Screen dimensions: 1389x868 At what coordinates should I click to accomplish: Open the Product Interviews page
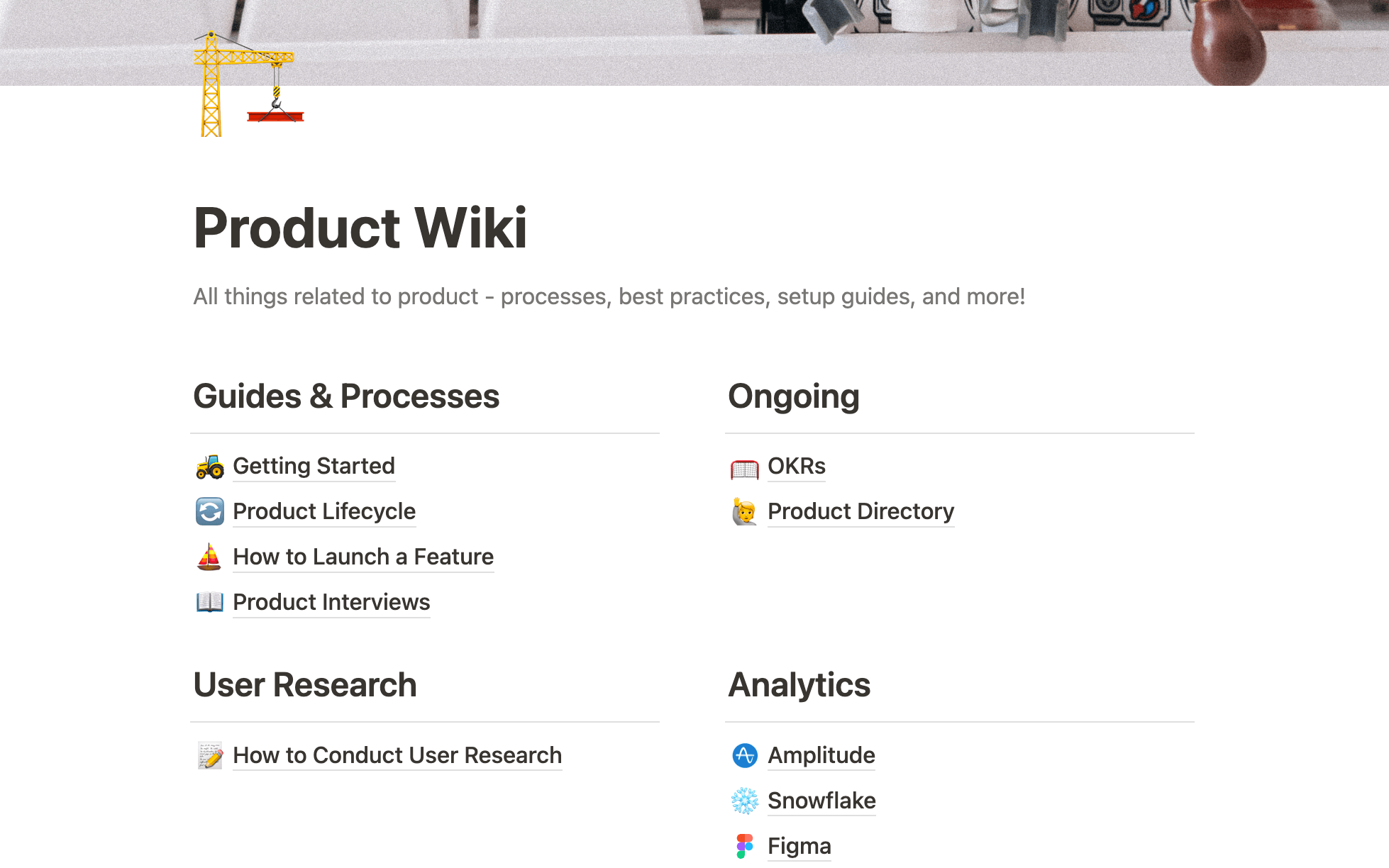tap(331, 603)
